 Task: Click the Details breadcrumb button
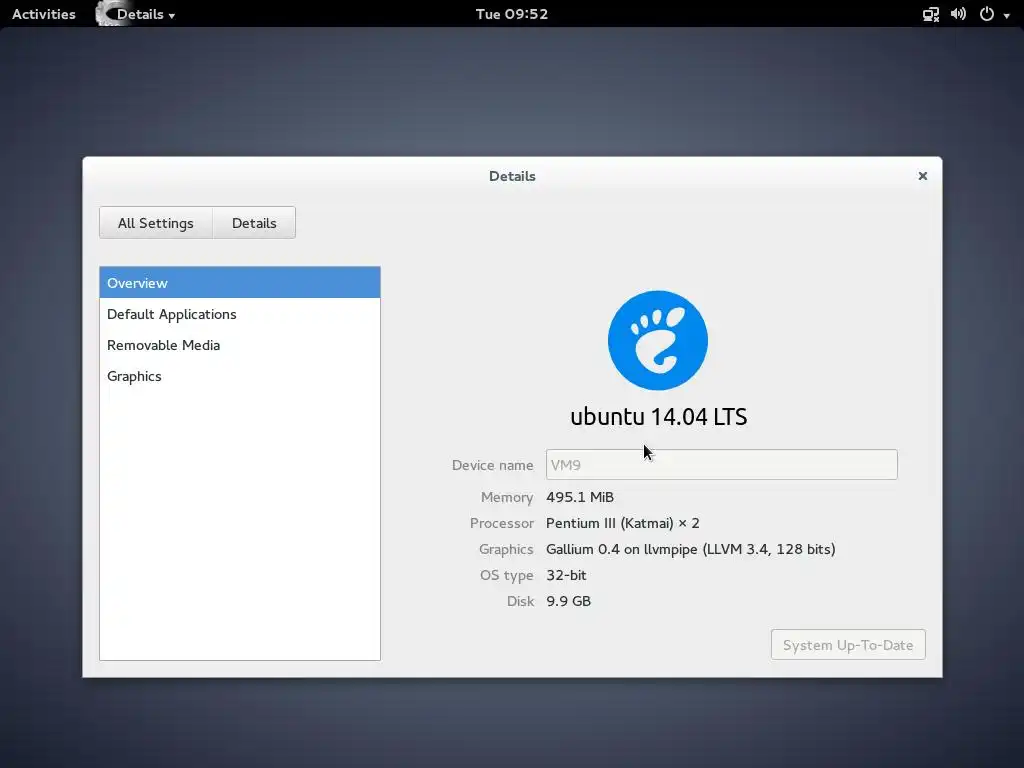[x=254, y=223]
